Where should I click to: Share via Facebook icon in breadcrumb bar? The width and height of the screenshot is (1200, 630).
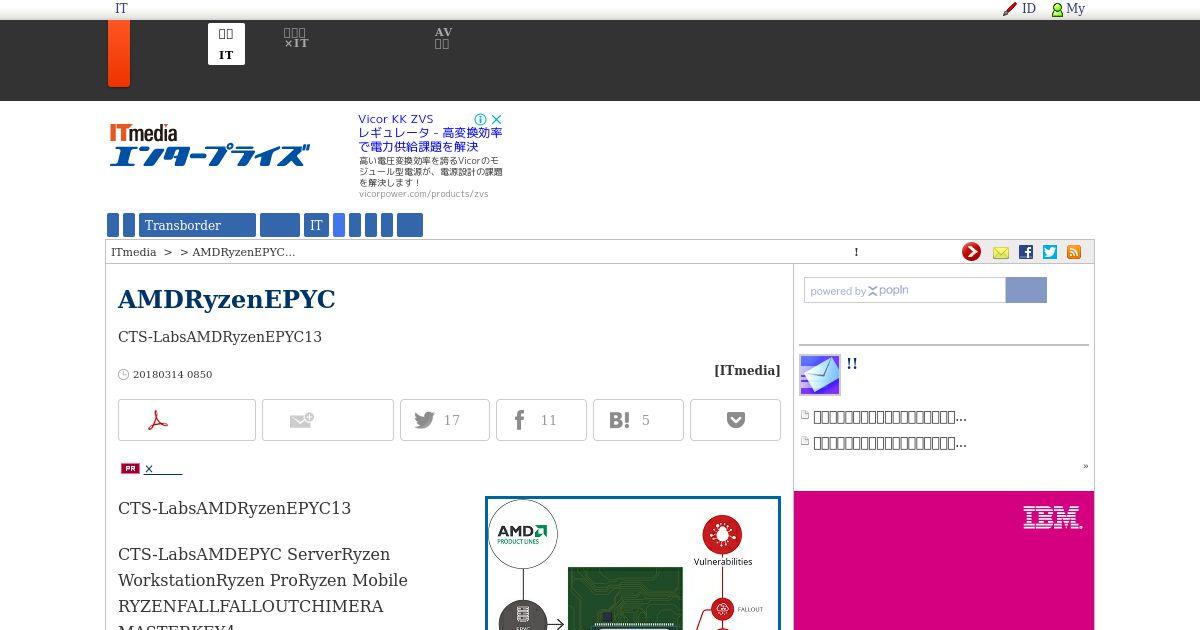pos(1026,252)
